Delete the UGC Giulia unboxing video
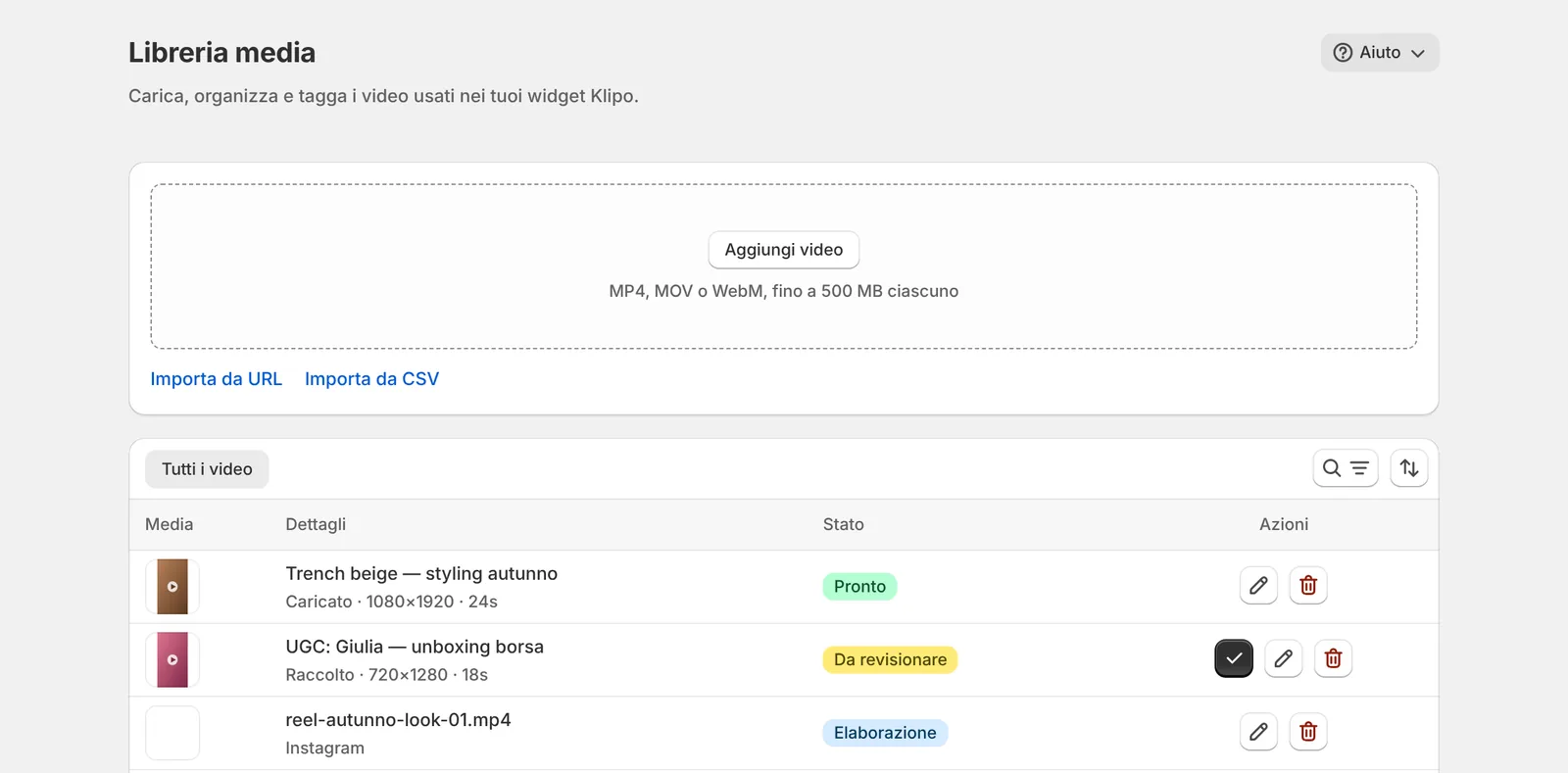 click(x=1333, y=658)
